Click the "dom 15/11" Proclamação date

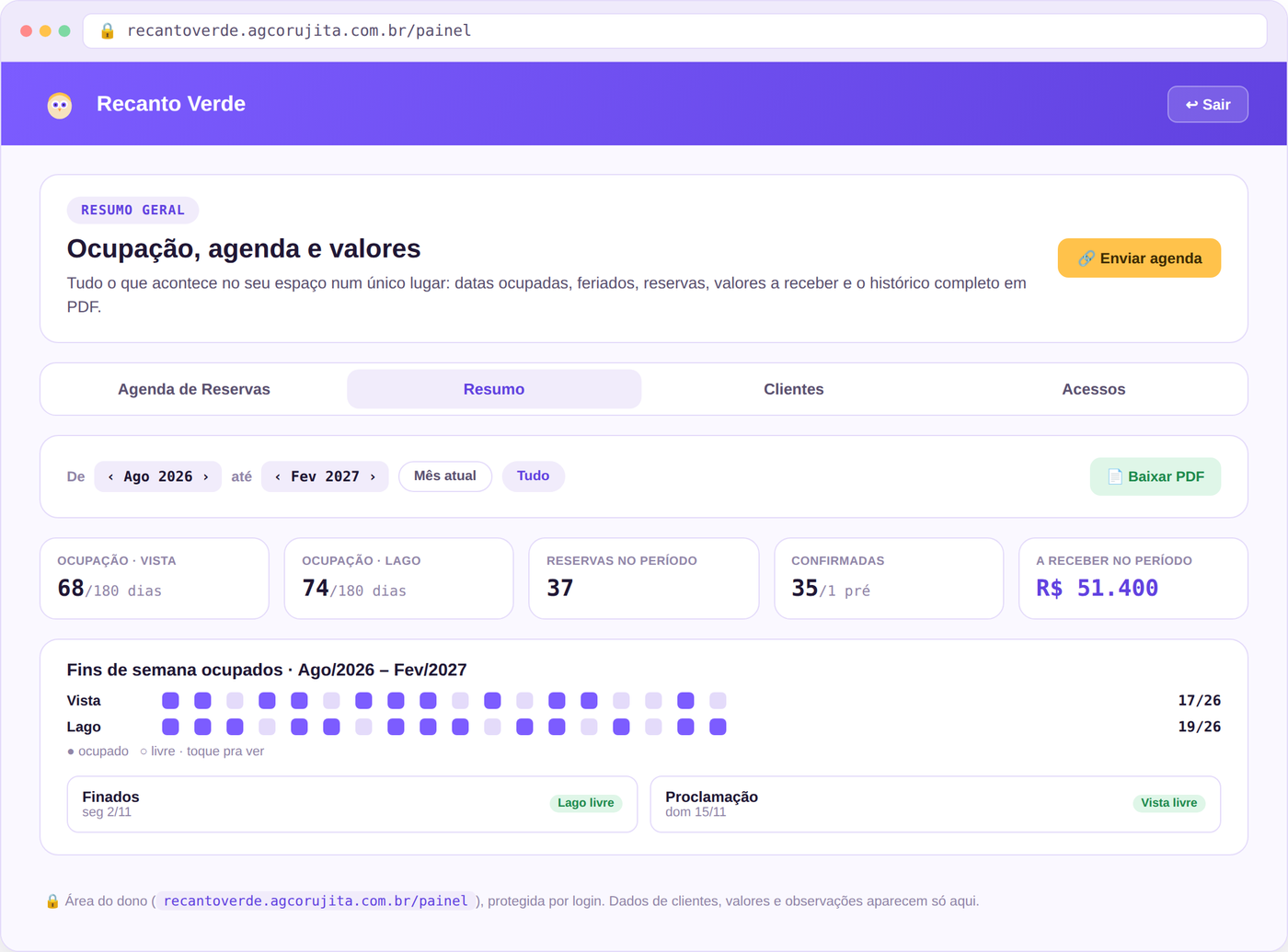click(696, 812)
